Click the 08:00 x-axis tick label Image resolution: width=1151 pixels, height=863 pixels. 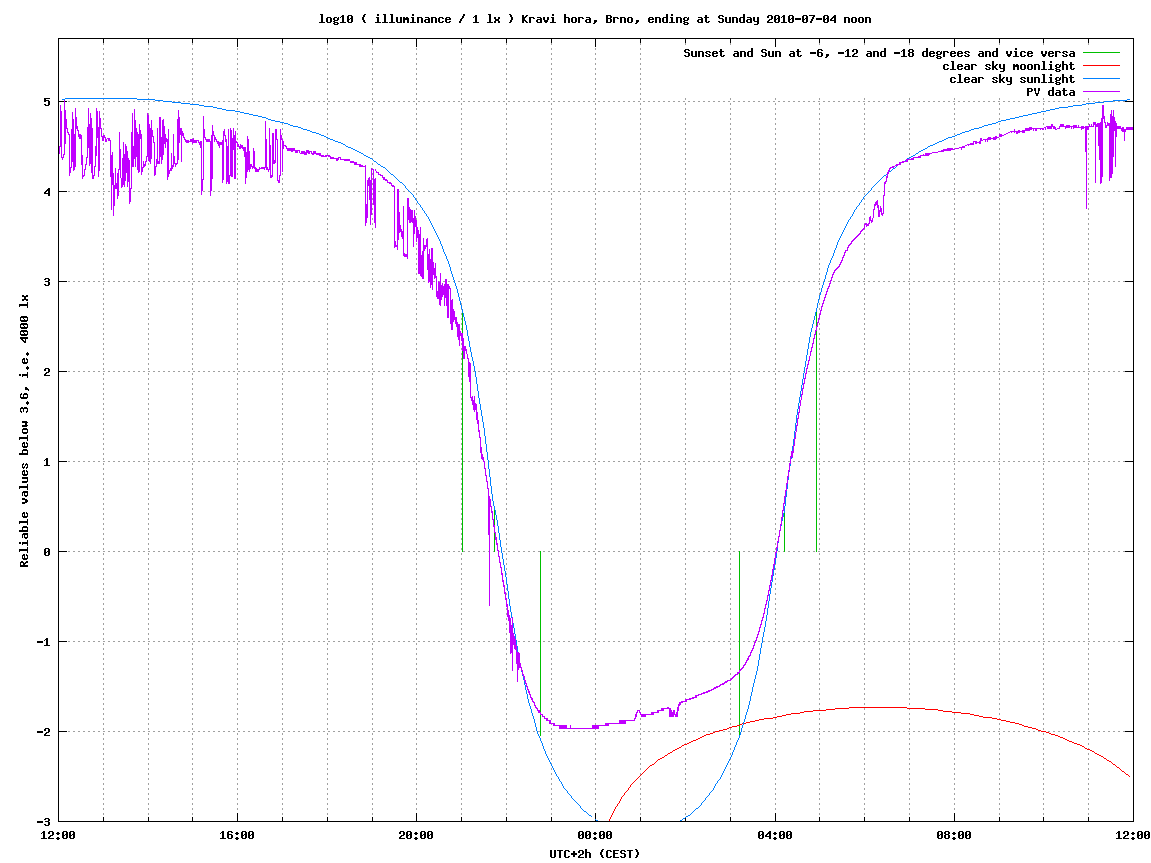954,836
